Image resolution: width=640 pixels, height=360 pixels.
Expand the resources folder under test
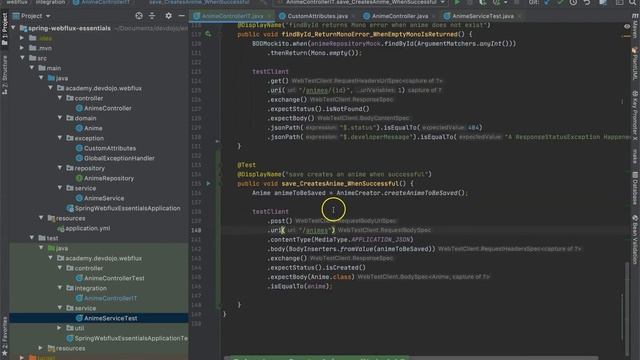pyautogui.click(x=41, y=348)
